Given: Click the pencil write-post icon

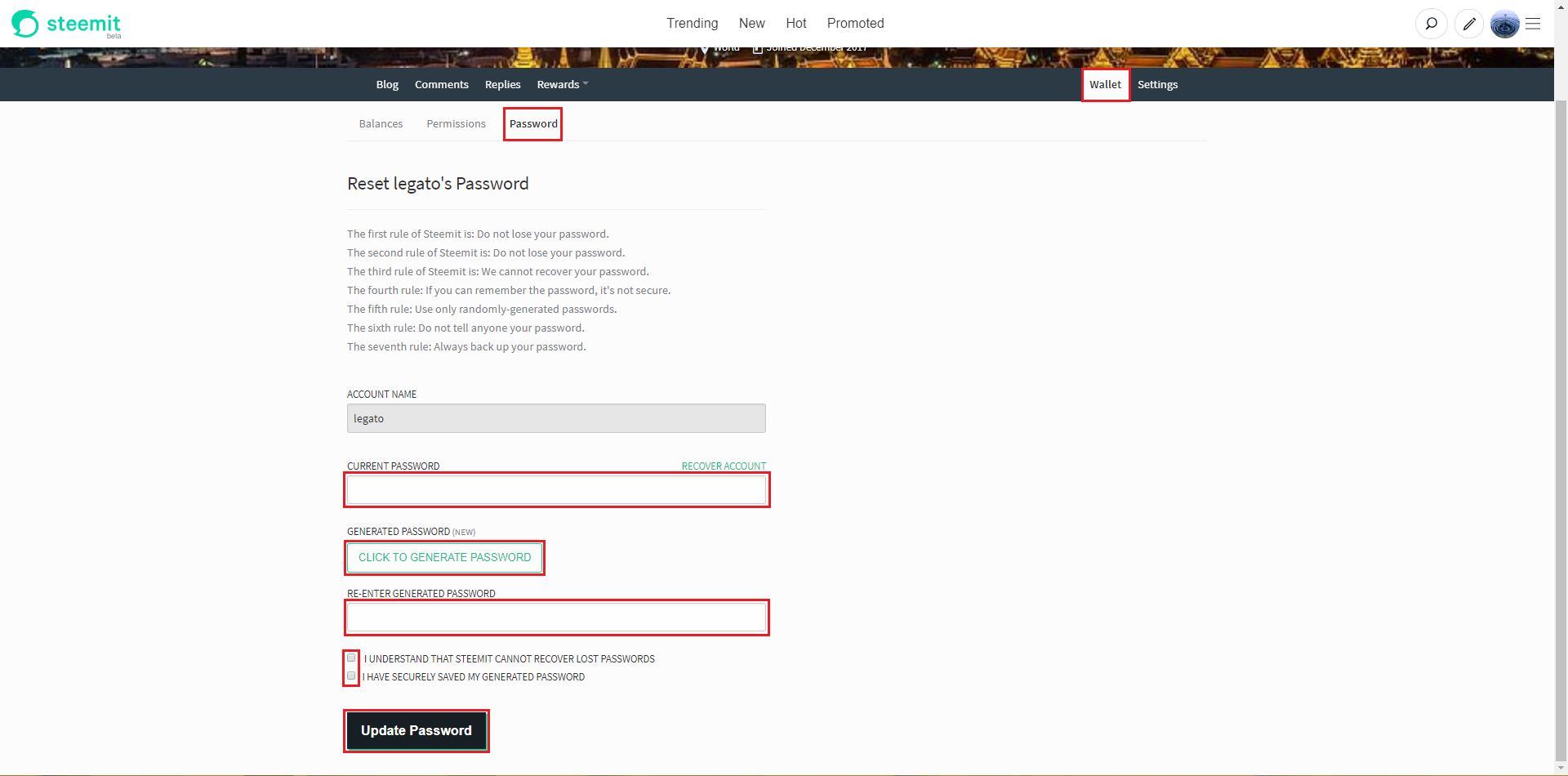Looking at the screenshot, I should click(x=1468, y=24).
